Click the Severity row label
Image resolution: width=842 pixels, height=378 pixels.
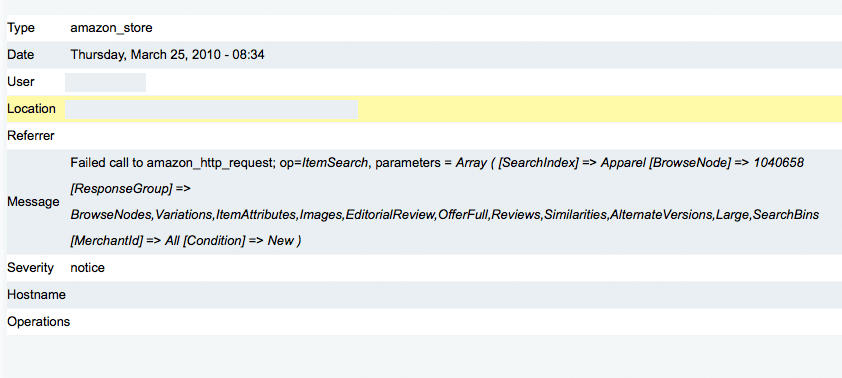31,268
